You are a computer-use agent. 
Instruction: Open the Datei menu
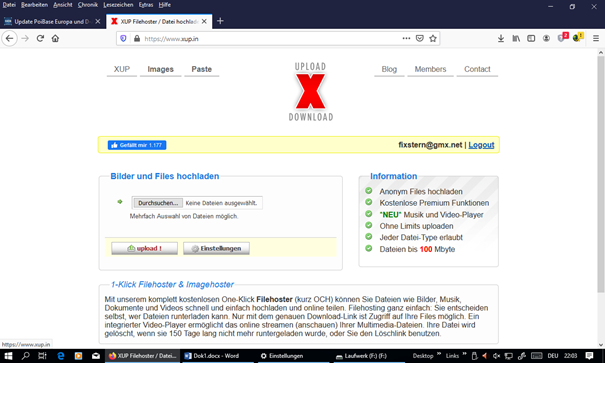[9, 5]
